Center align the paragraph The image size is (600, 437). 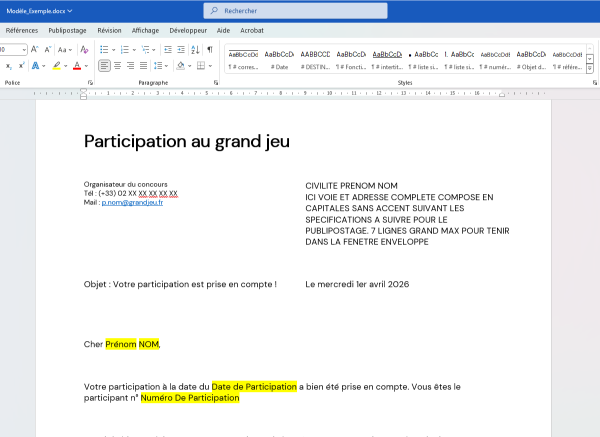tap(118, 66)
